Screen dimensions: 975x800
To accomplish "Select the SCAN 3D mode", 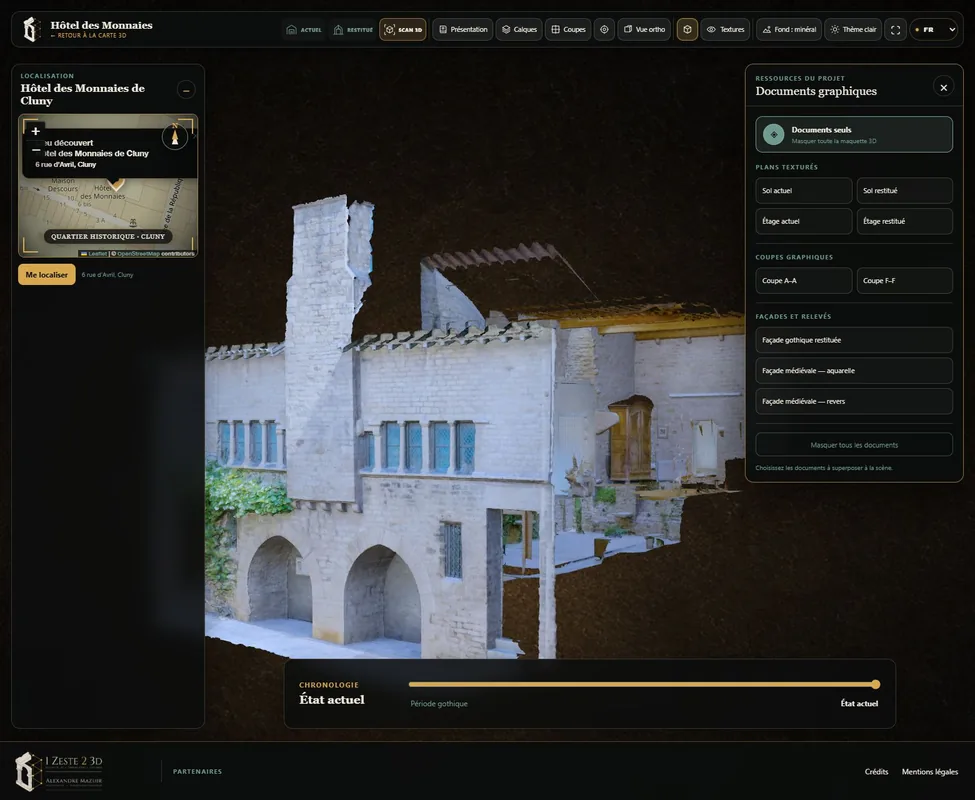I will coord(403,29).
